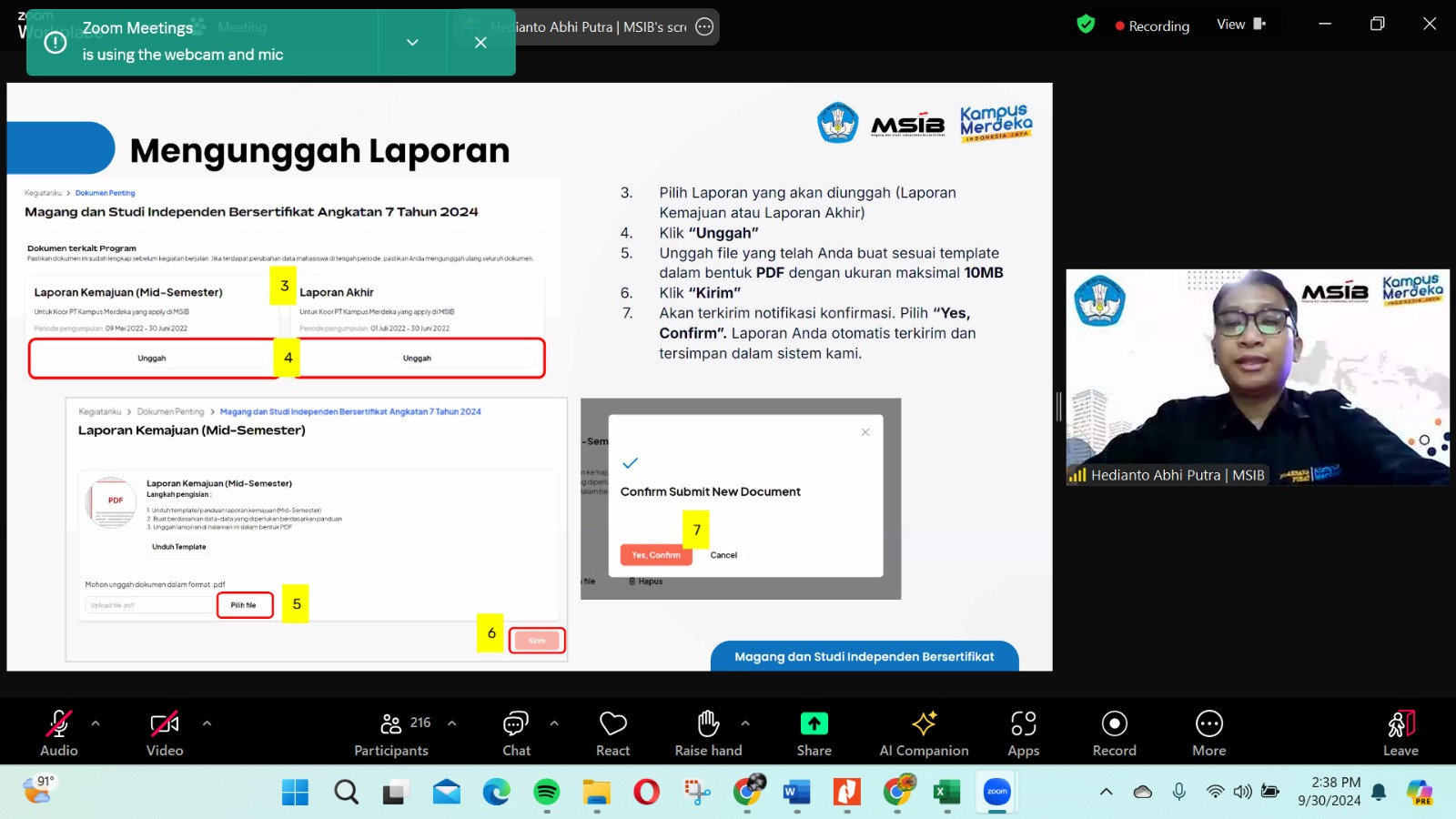Click the microphone tray icon

1178,792
